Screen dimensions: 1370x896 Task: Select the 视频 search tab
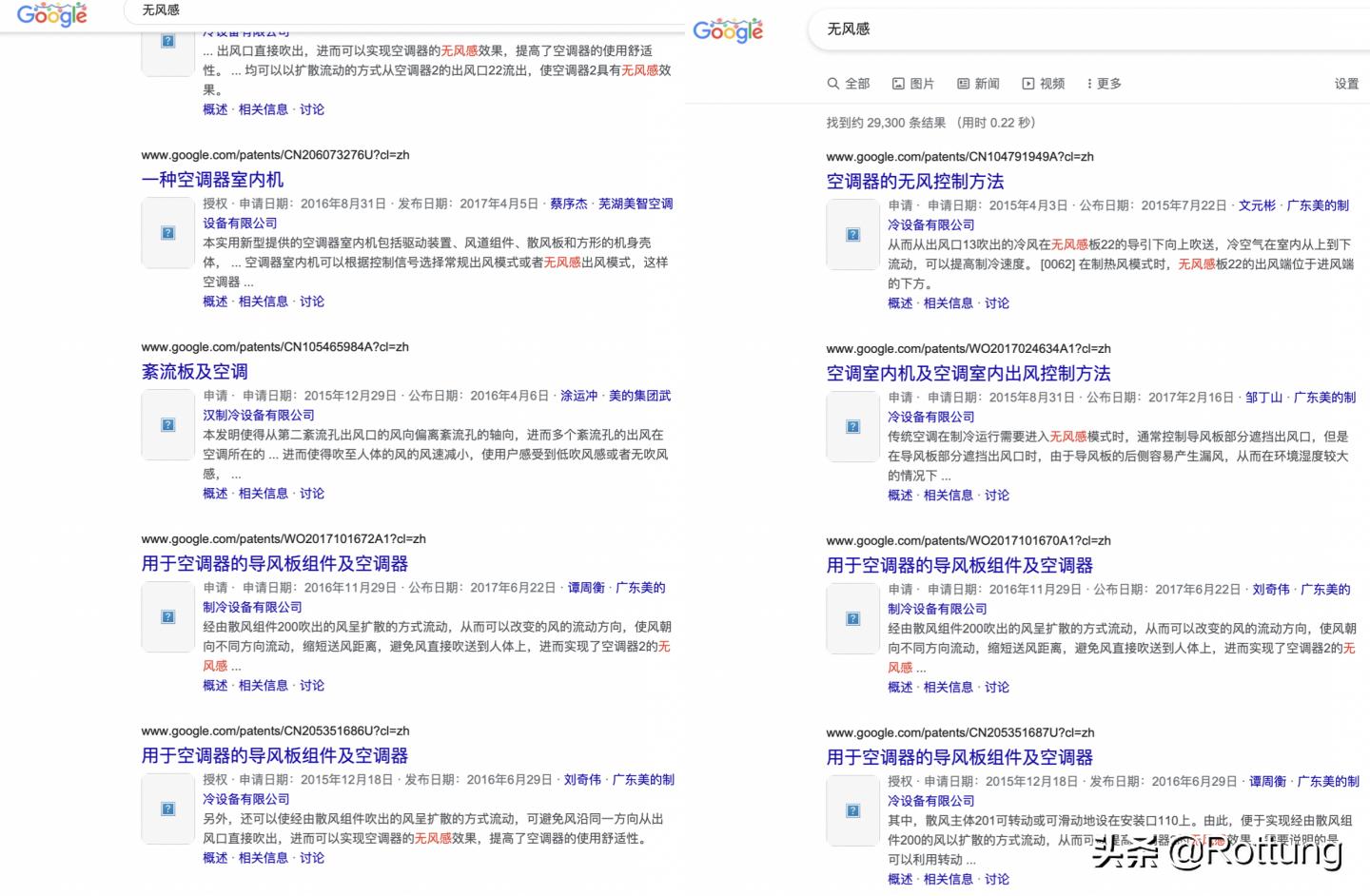click(x=1051, y=84)
